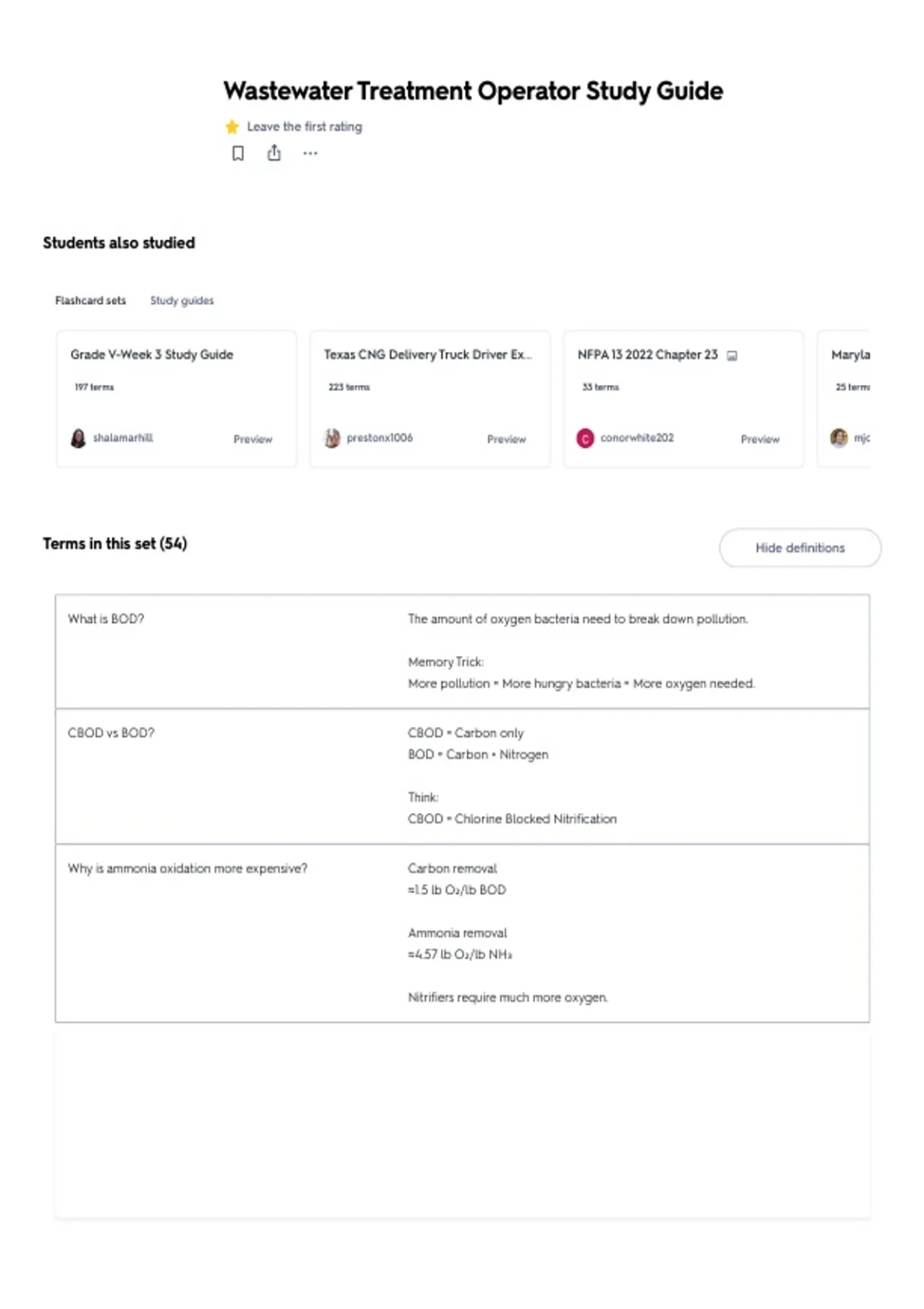Click conorwhite202's profile avatar

pos(585,438)
